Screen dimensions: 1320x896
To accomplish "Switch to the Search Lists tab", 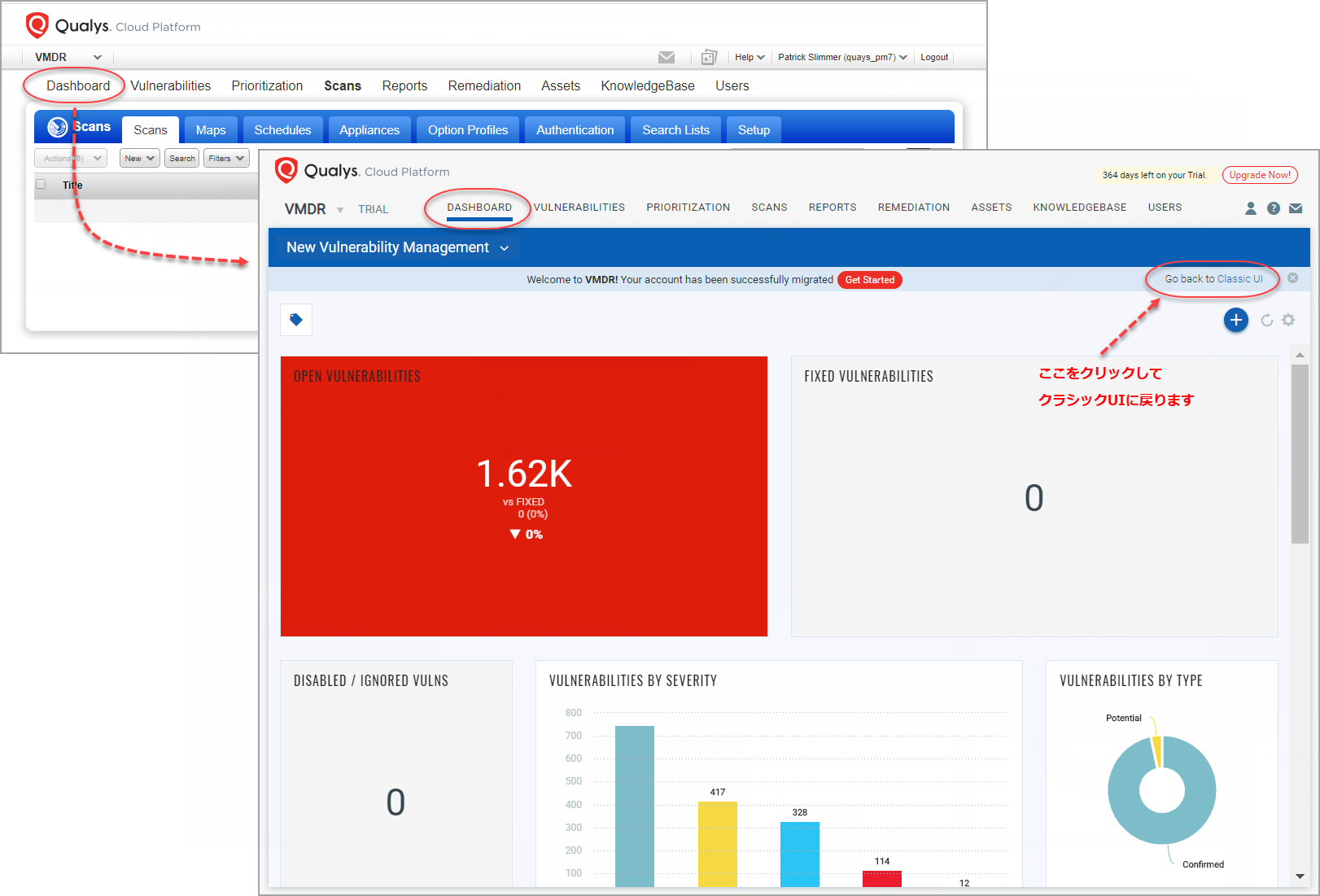I will point(675,130).
